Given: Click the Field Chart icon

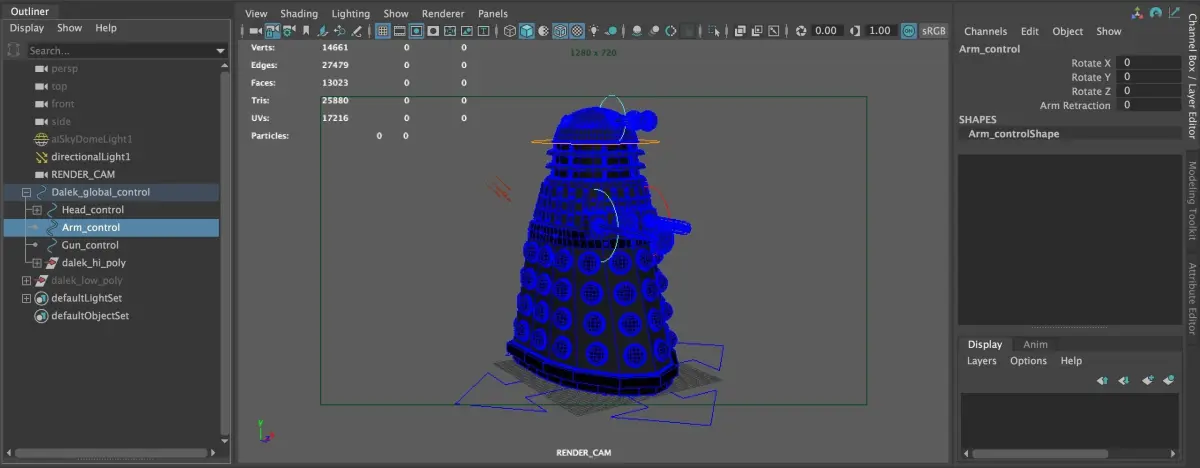Looking at the screenshot, I should pos(450,31).
